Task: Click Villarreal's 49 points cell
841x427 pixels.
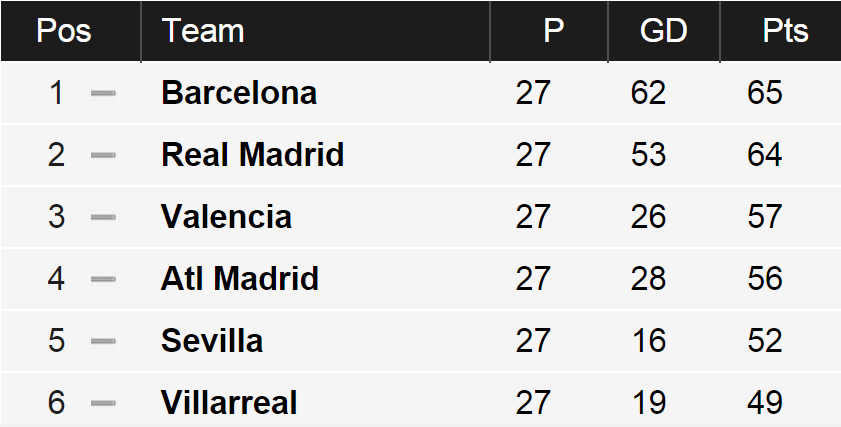Action: point(765,403)
